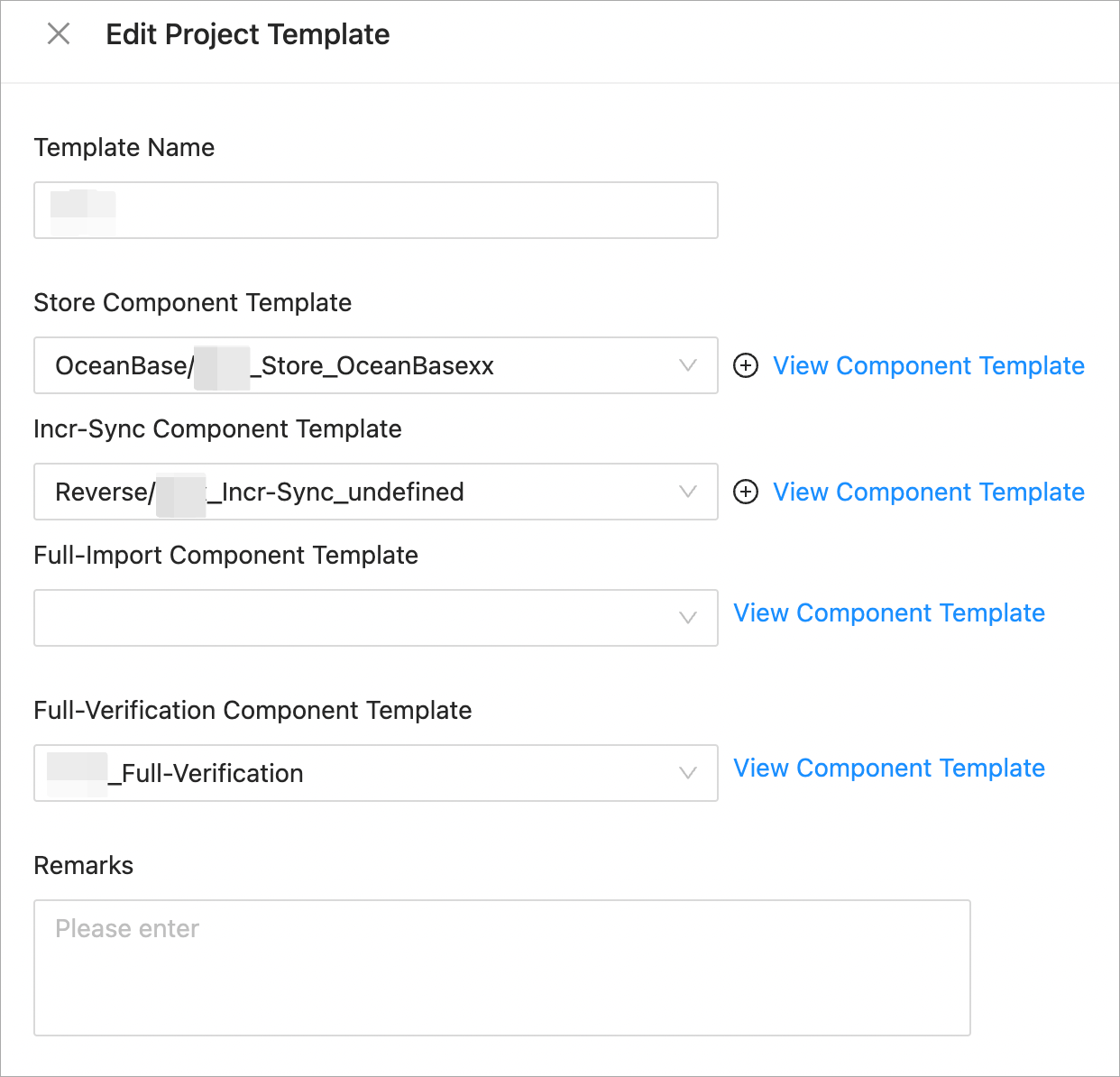View Component Template for the Full-Import component
The width and height of the screenshot is (1120, 1077).
(888, 613)
